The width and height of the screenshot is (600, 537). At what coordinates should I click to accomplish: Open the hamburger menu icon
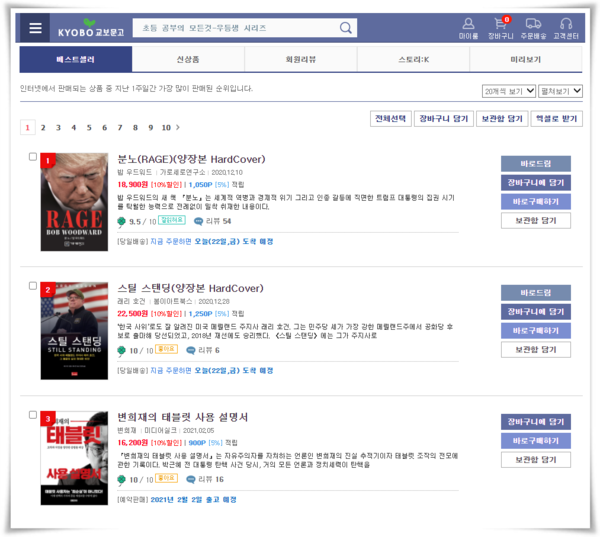[x=36, y=28]
